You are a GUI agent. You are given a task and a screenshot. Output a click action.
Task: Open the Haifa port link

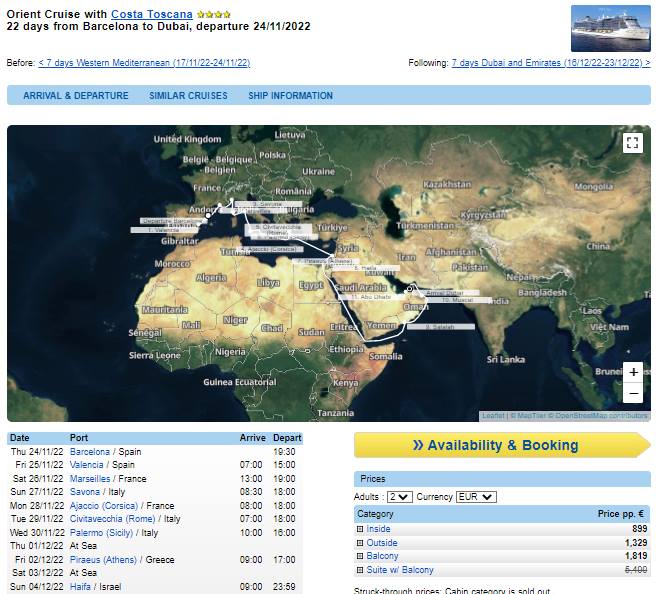point(80,586)
